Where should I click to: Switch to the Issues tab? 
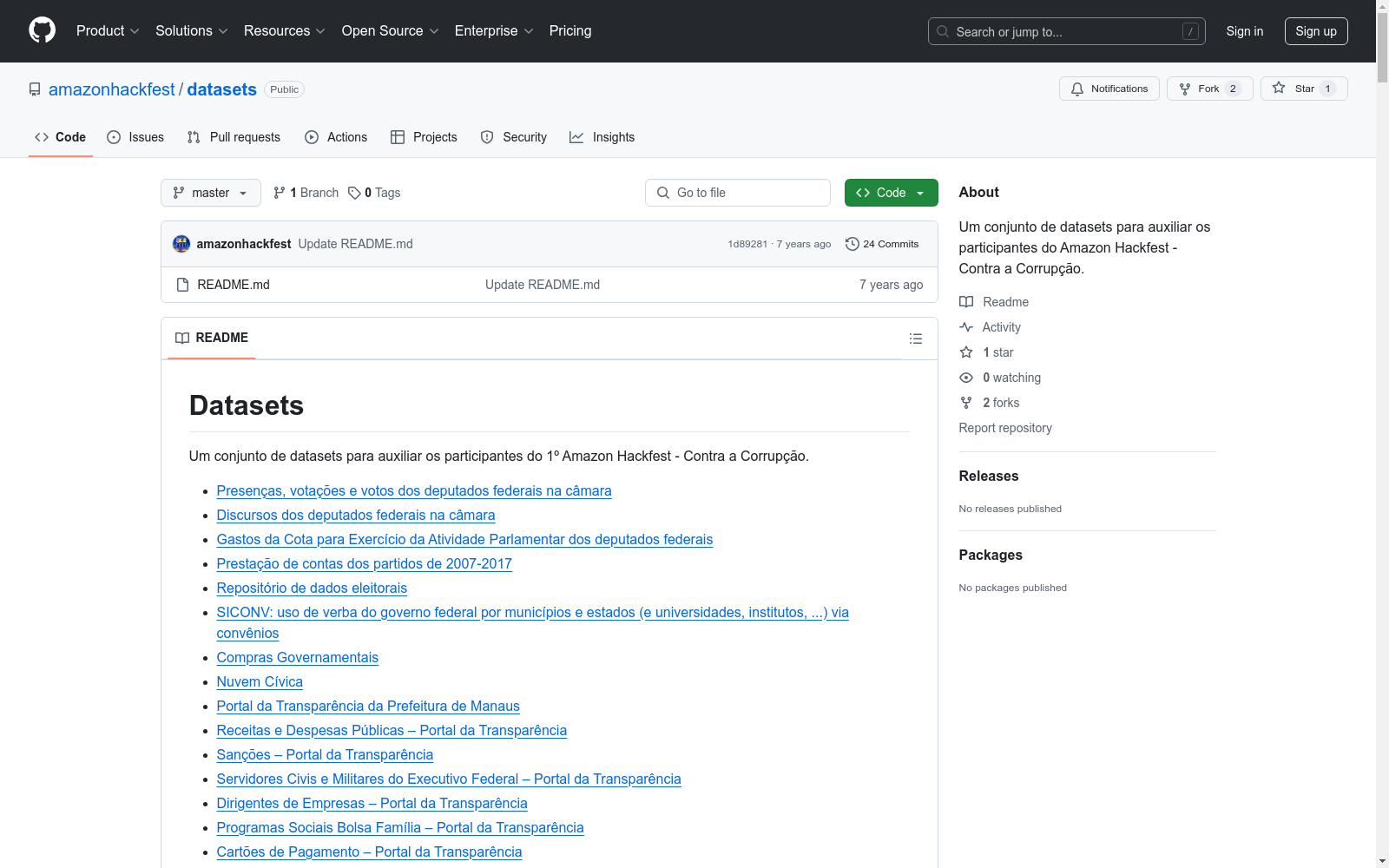tap(135, 137)
